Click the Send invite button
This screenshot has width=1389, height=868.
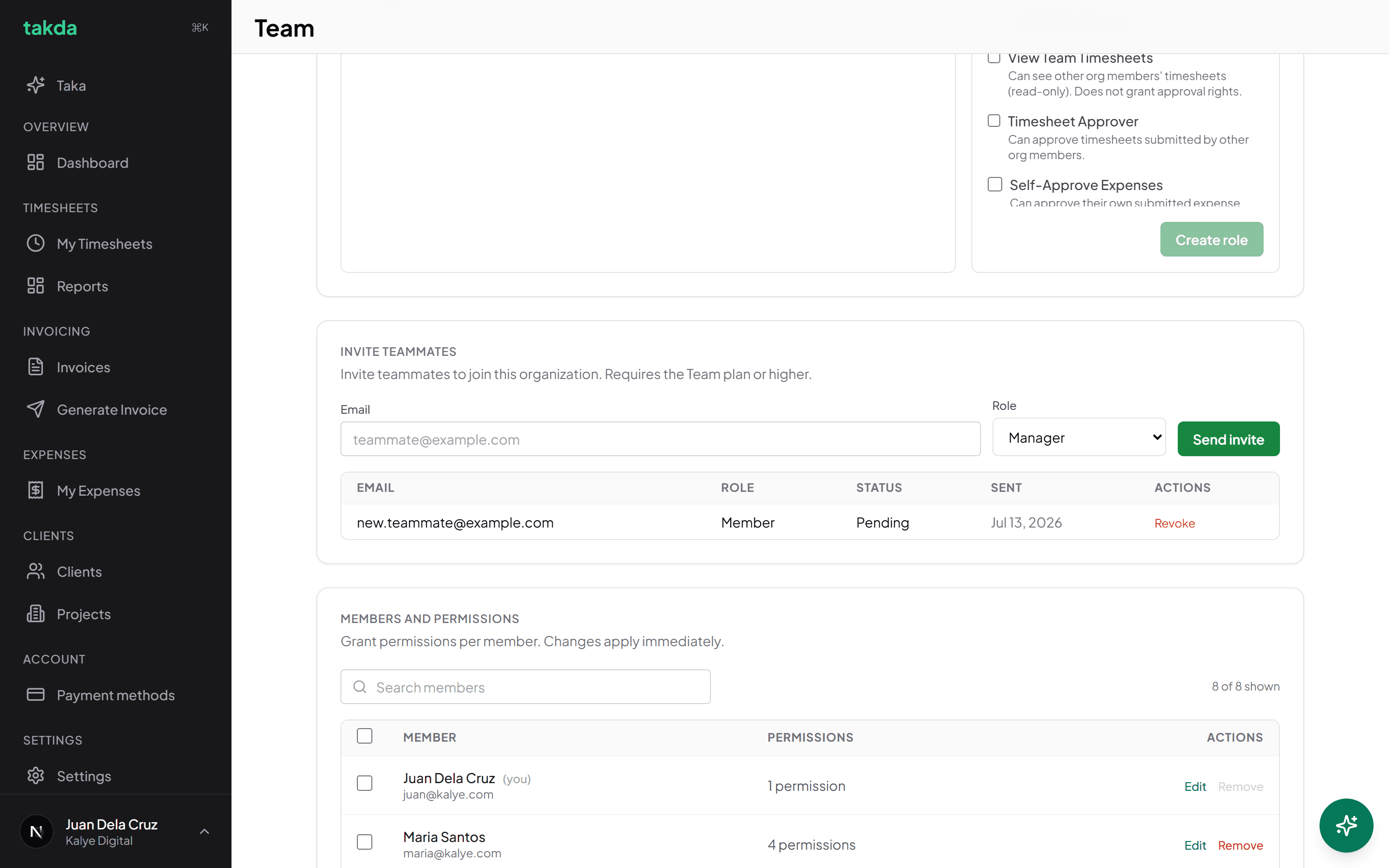tap(1228, 439)
